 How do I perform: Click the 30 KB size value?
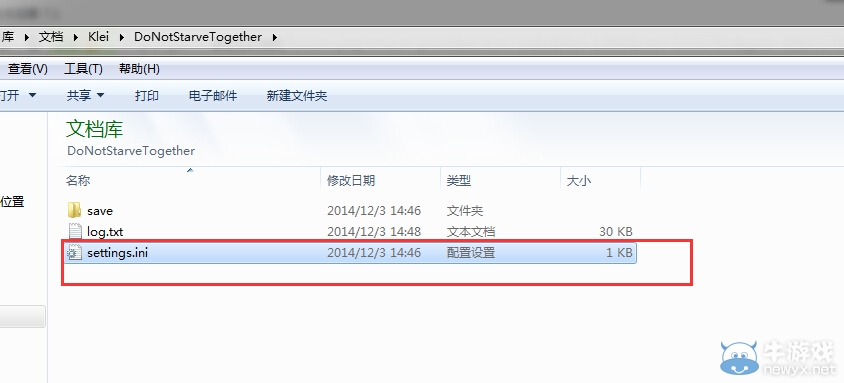point(616,232)
